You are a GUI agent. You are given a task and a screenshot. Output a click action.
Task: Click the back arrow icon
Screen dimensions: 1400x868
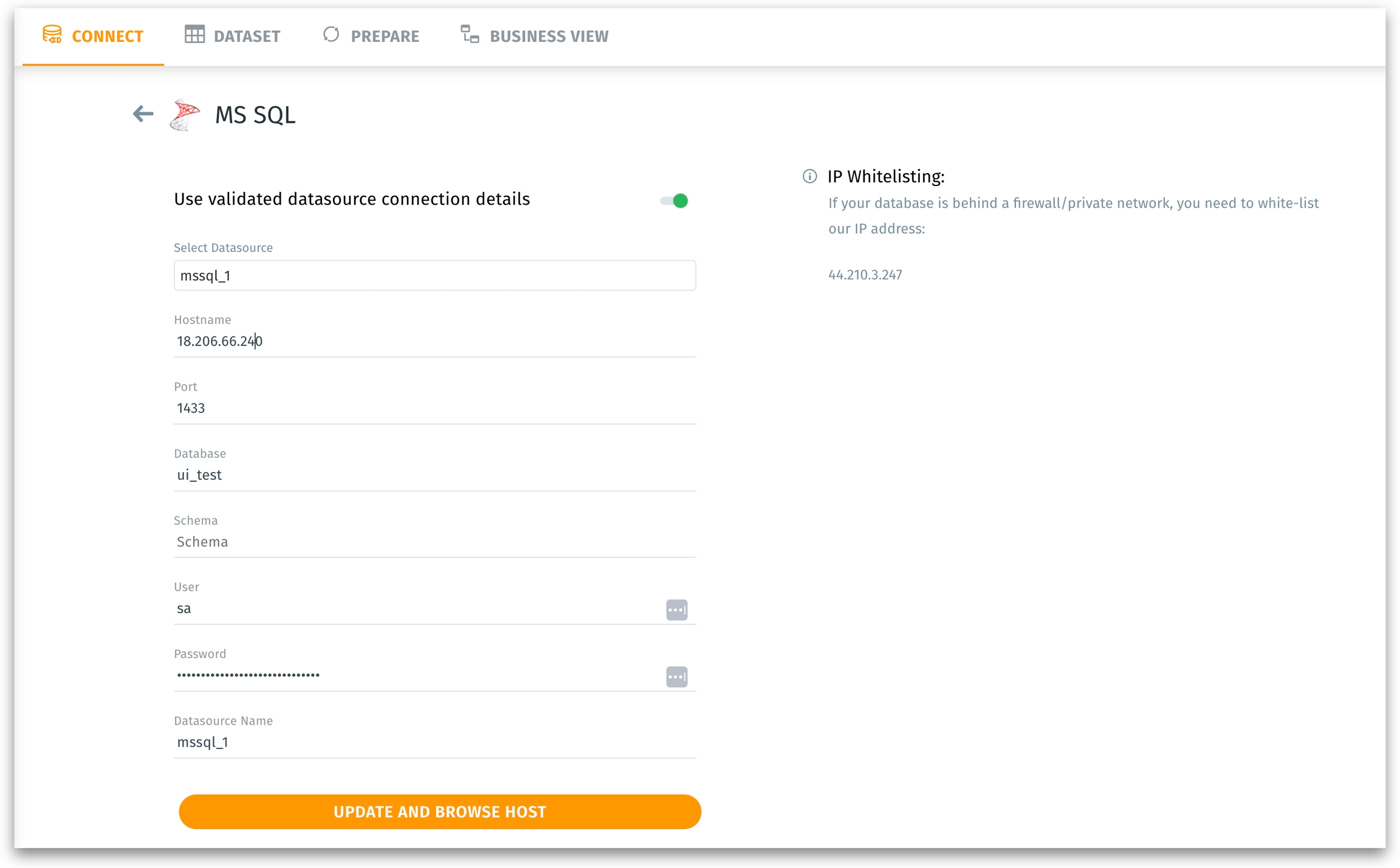tap(143, 114)
